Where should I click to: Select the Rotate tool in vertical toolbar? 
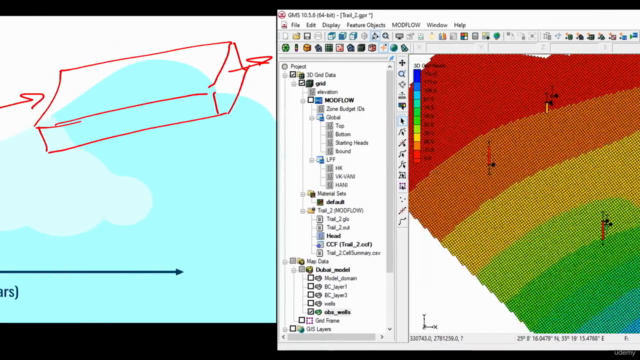tap(402, 84)
